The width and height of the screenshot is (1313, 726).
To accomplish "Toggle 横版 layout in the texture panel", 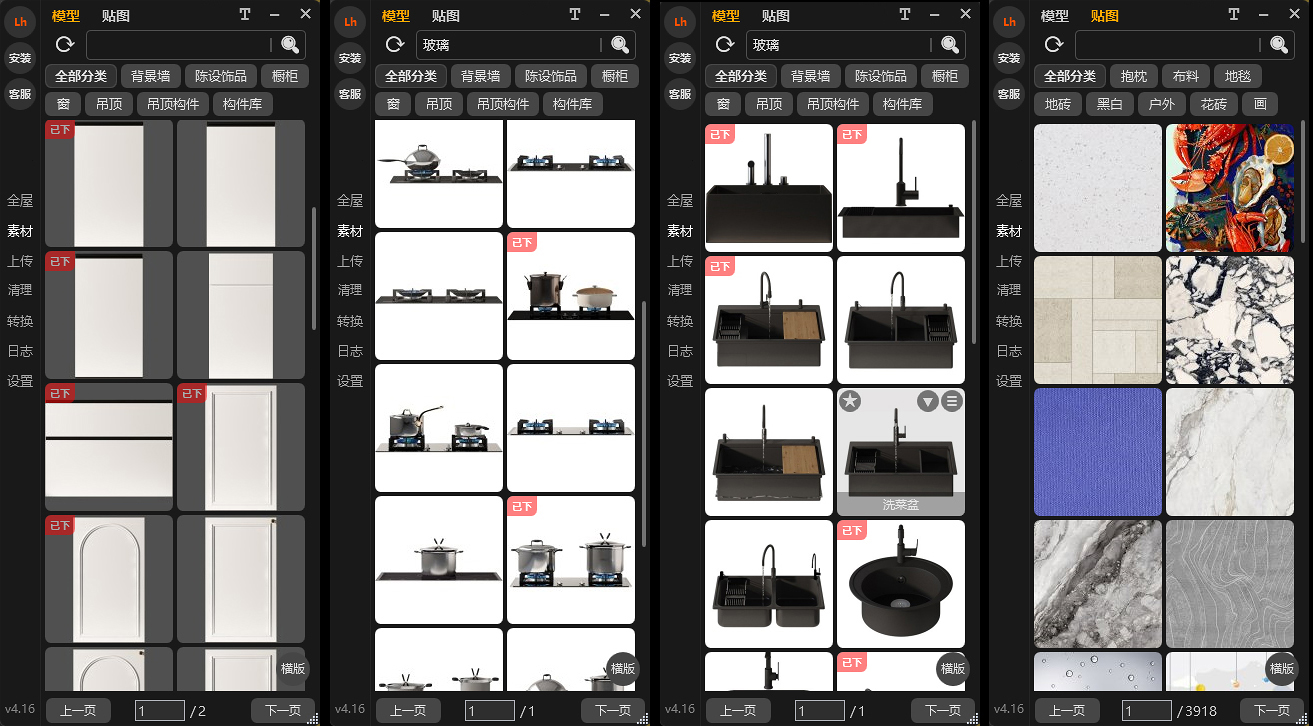I will click(x=1282, y=669).
